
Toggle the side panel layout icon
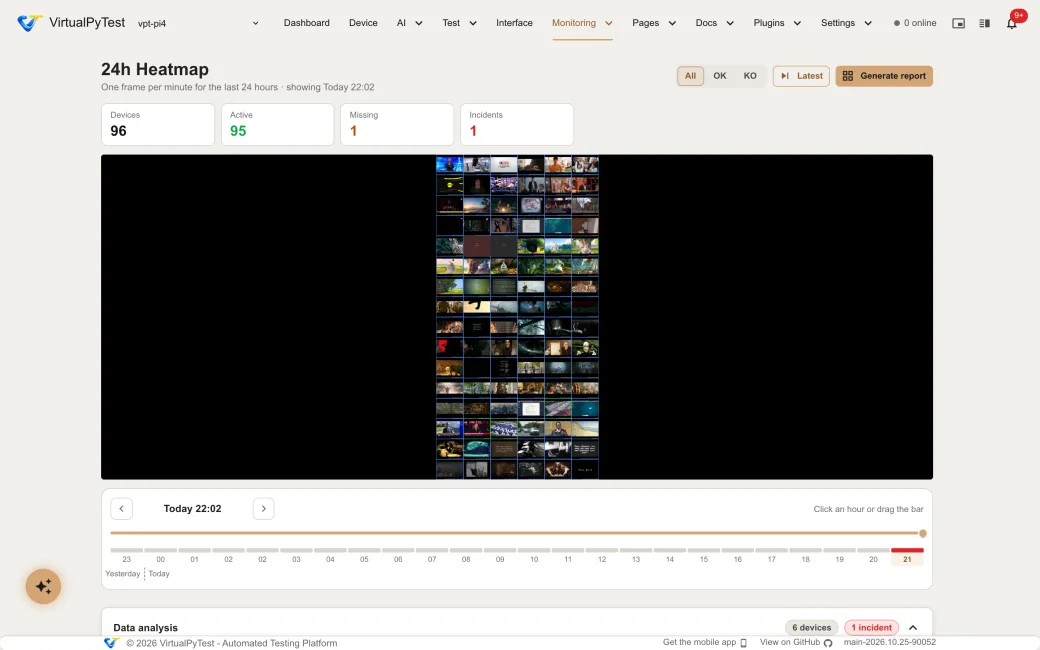click(x=984, y=23)
